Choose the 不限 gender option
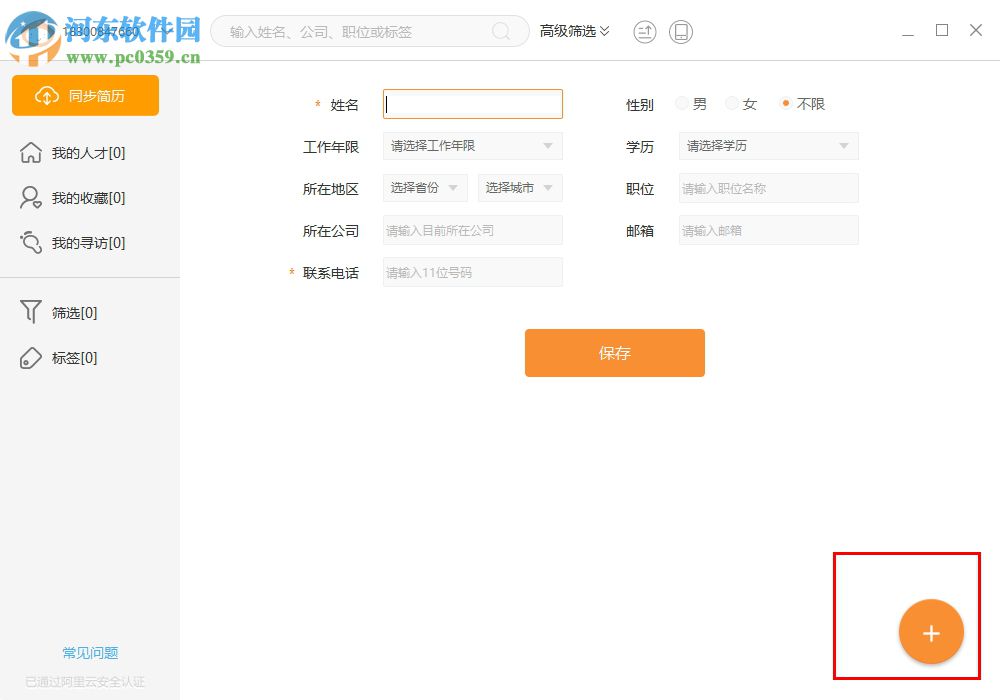The width and height of the screenshot is (1000, 700). [x=785, y=103]
